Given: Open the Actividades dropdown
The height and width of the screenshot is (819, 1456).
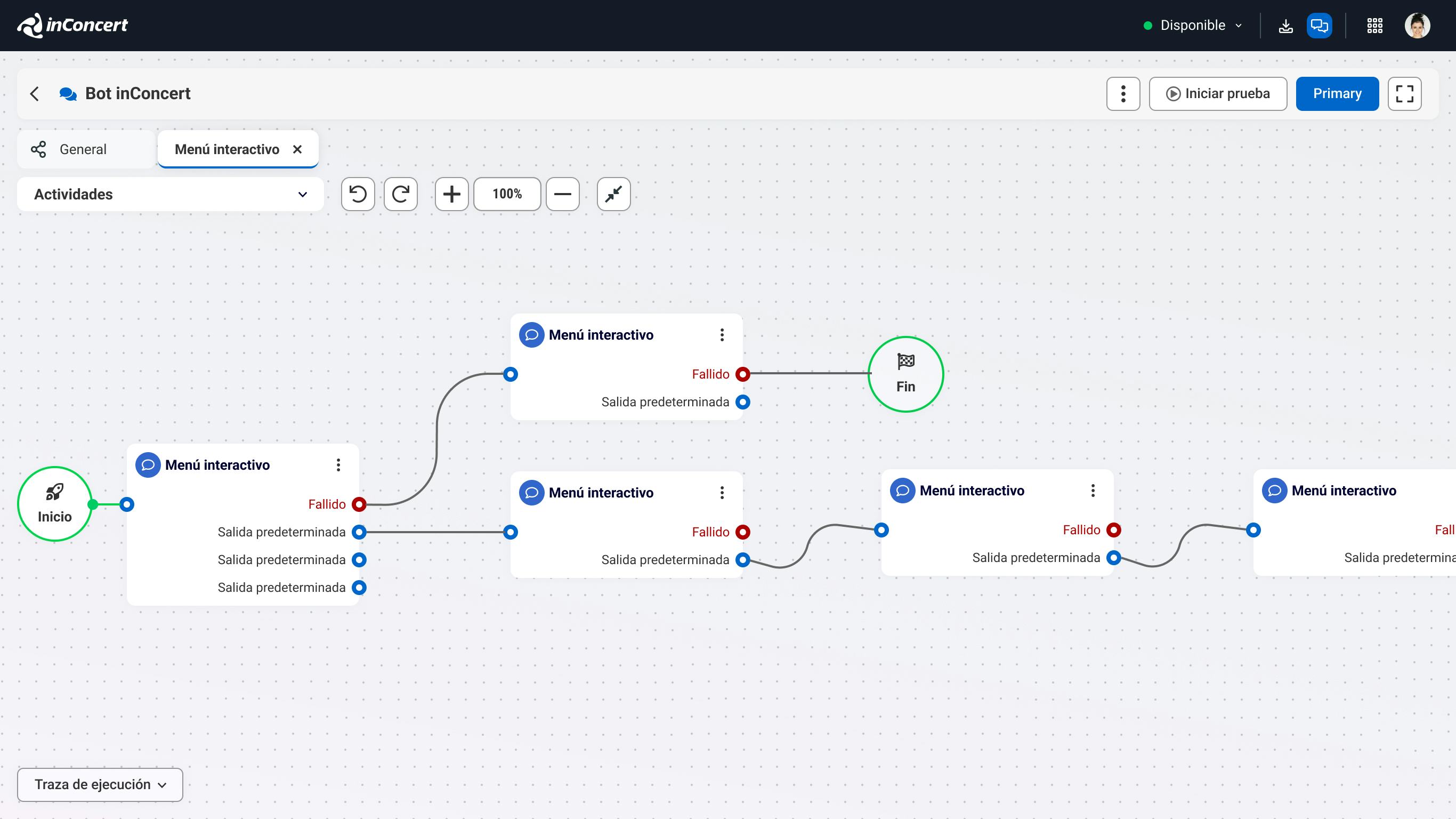Looking at the screenshot, I should (x=169, y=194).
